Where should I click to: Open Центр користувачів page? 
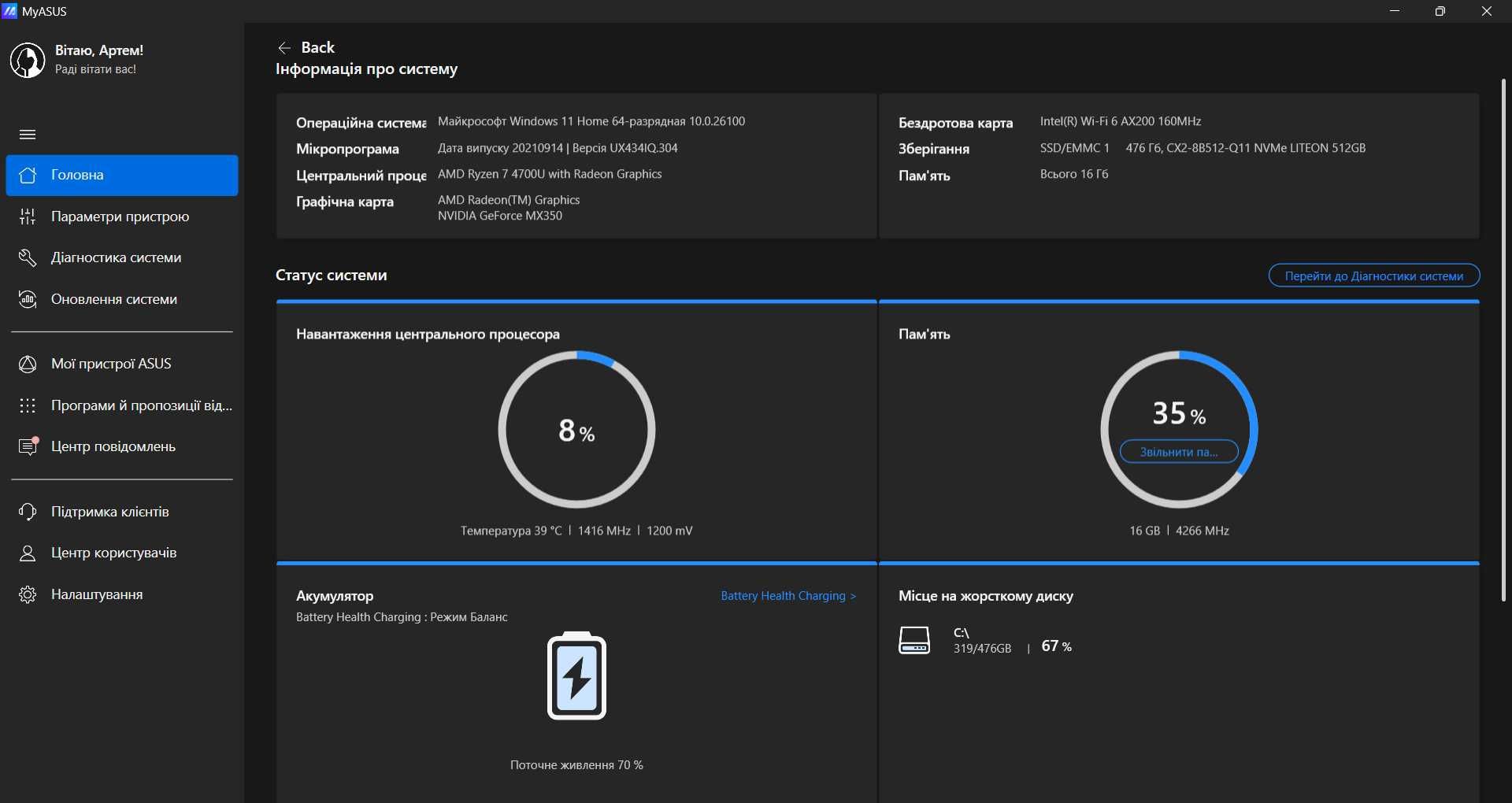pyautogui.click(x=122, y=553)
